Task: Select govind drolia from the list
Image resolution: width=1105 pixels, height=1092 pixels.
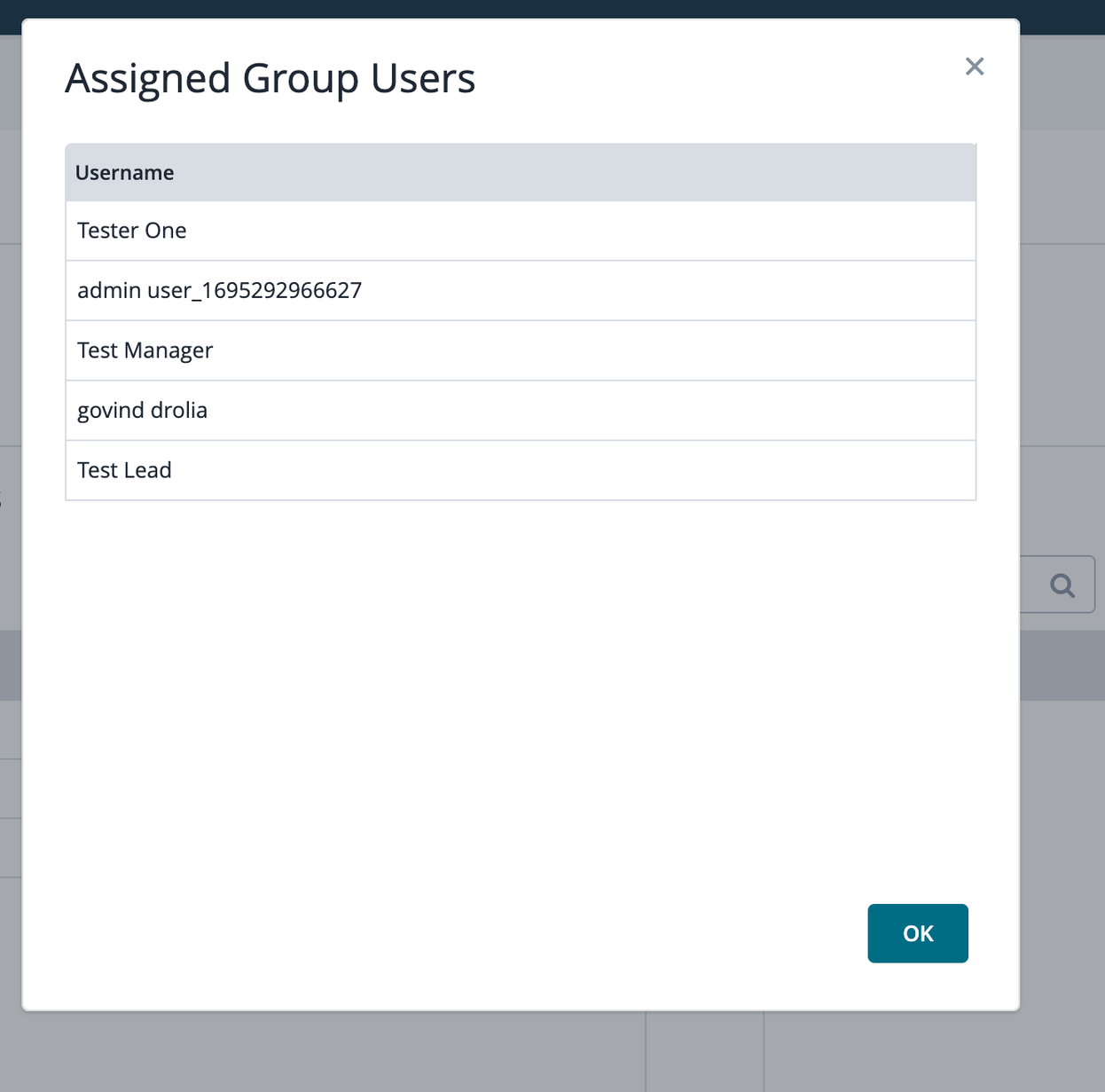Action: click(142, 410)
